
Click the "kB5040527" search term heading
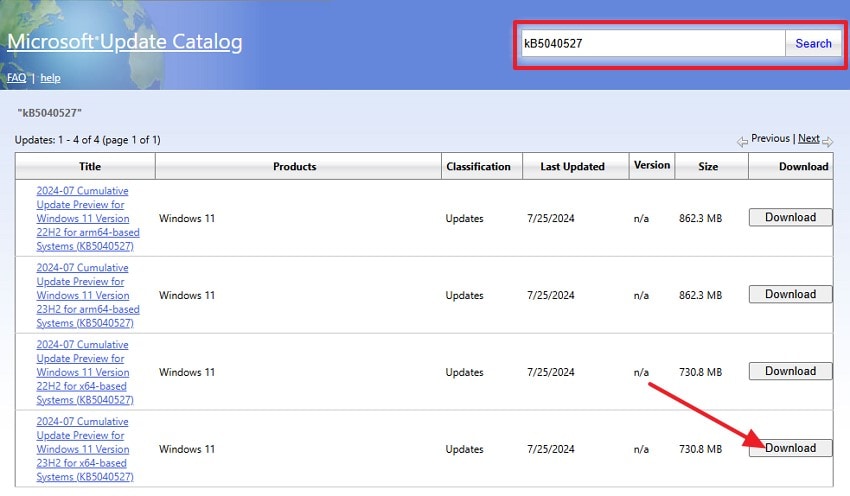coord(49,113)
